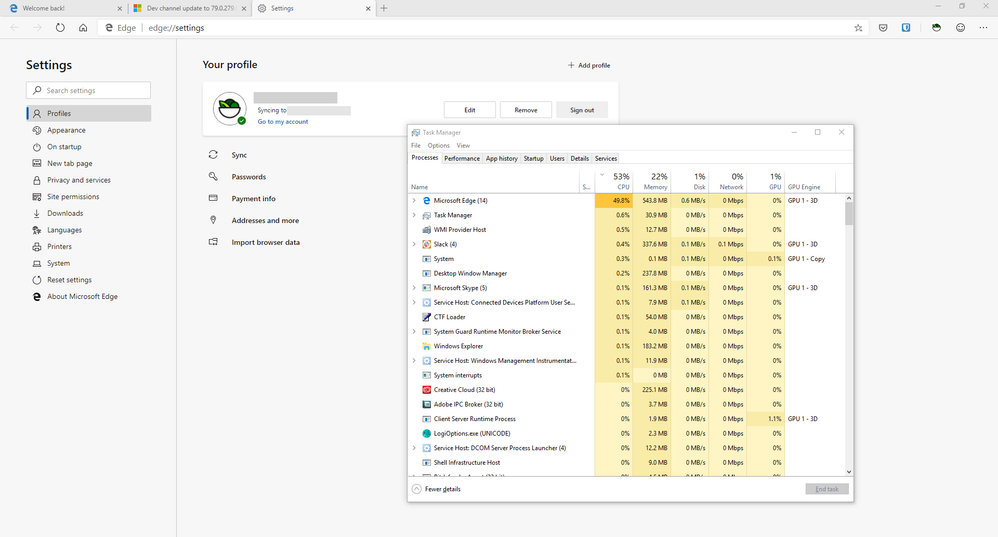
Task: Open the Settings and more ellipsis menu
Action: [983, 28]
